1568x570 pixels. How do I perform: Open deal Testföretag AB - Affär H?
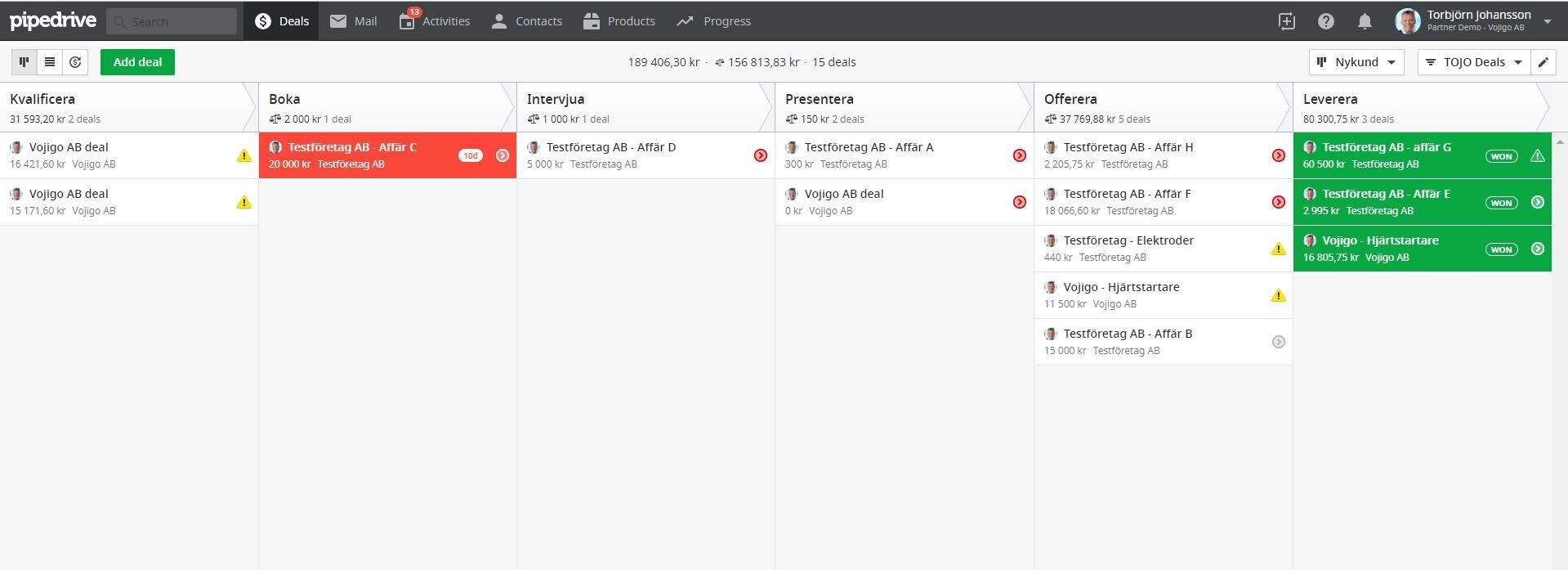1128,147
